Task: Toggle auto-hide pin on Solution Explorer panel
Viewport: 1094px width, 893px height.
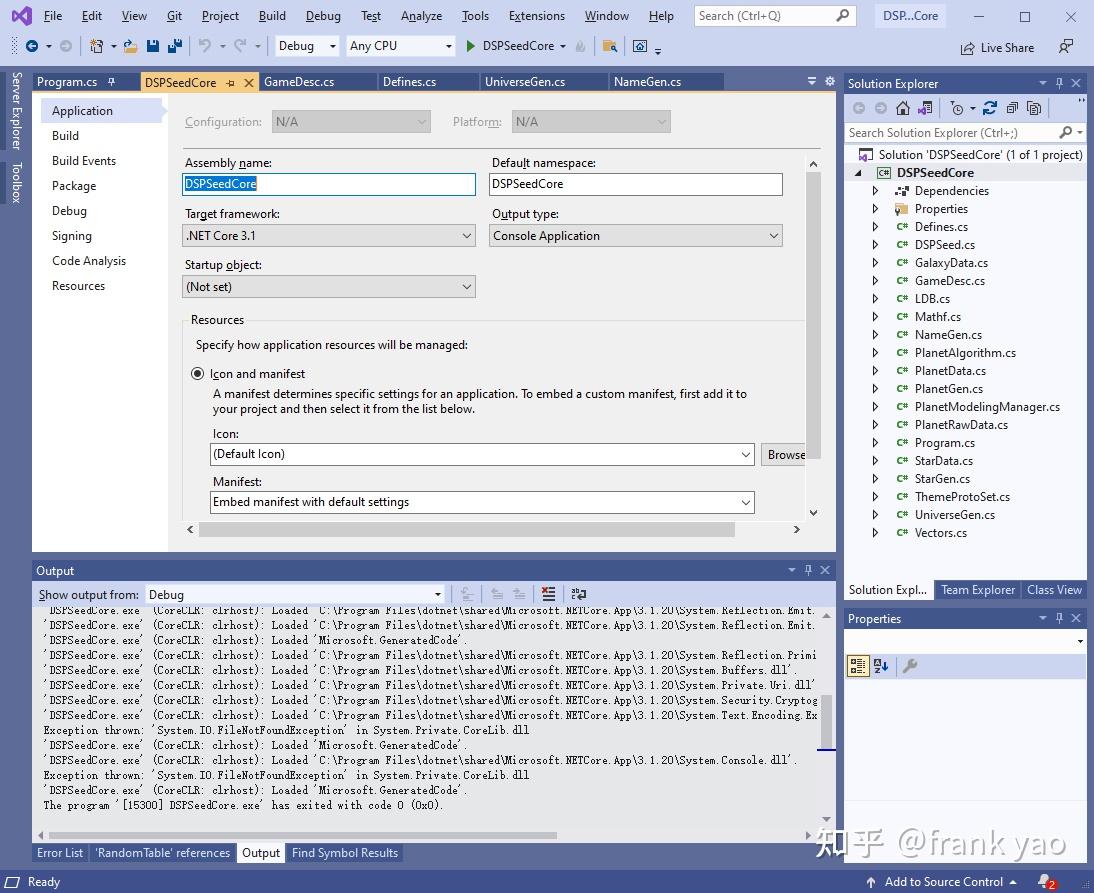Action: [x=1059, y=83]
